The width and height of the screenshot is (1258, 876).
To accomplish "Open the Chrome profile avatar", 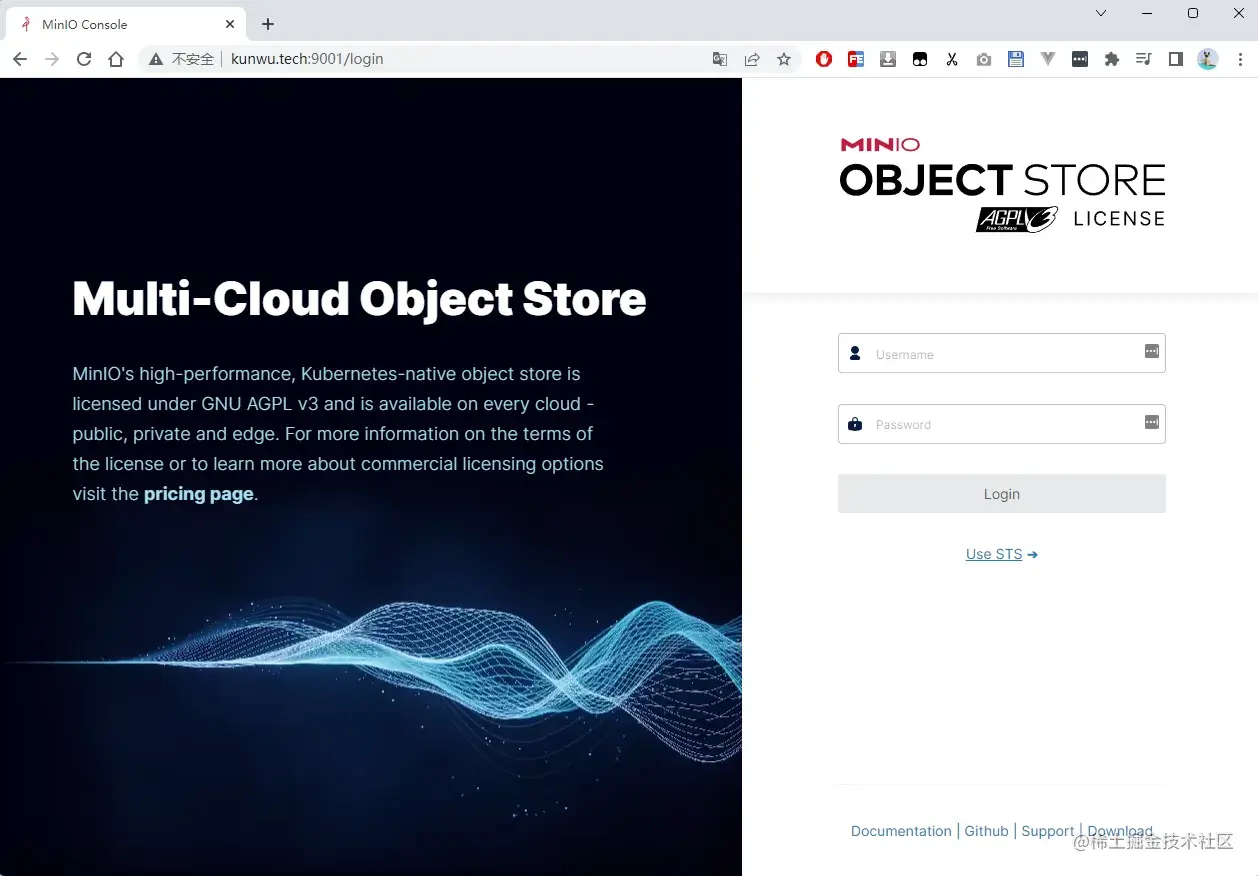I will click(1208, 59).
